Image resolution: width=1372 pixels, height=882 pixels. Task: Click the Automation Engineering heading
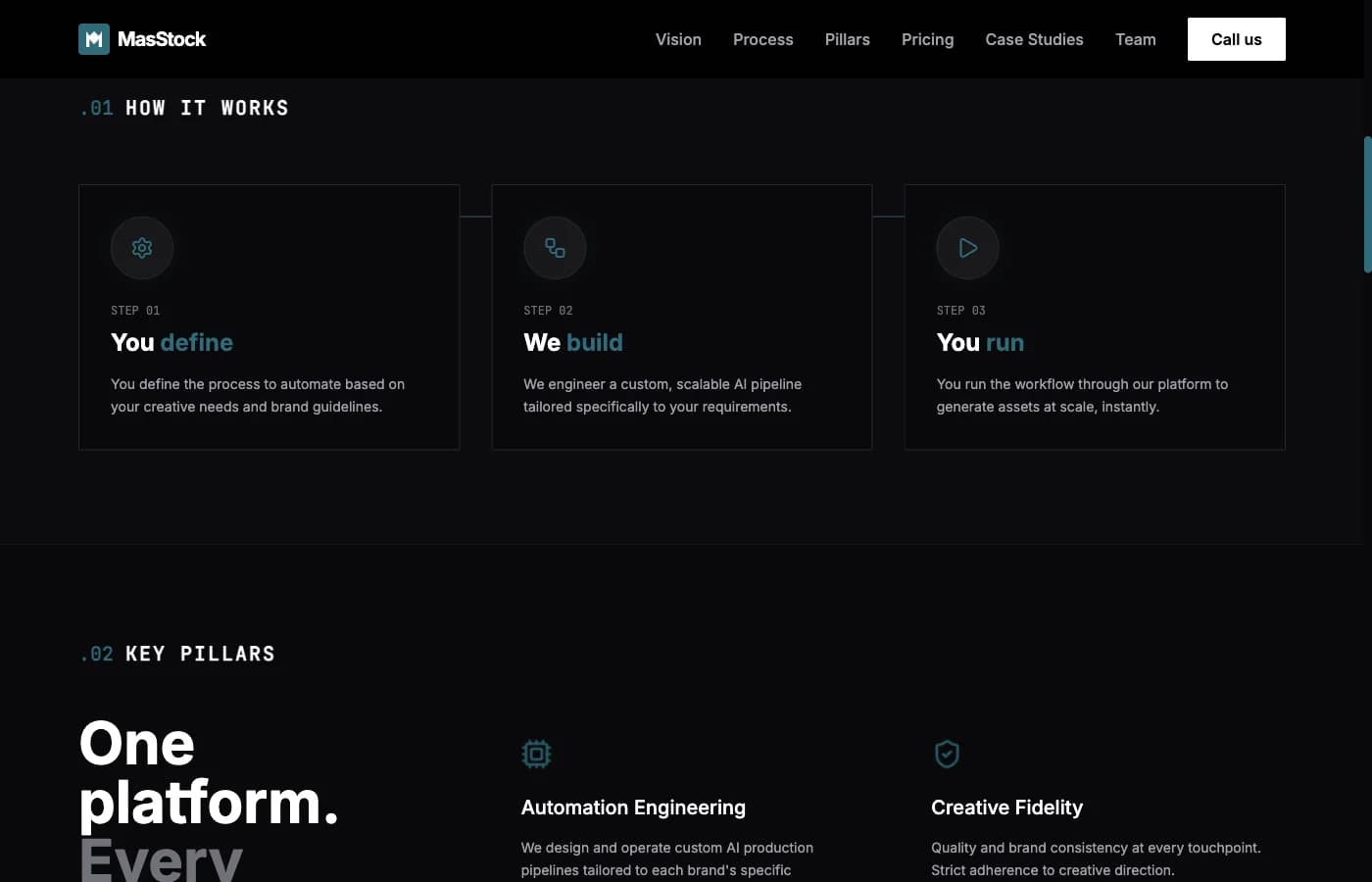633,807
